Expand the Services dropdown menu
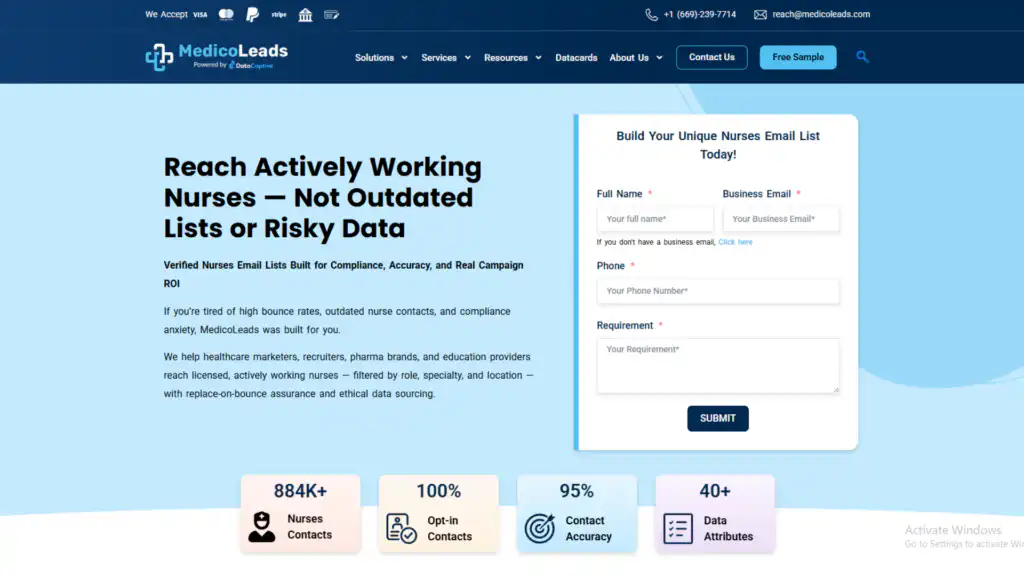 click(446, 57)
